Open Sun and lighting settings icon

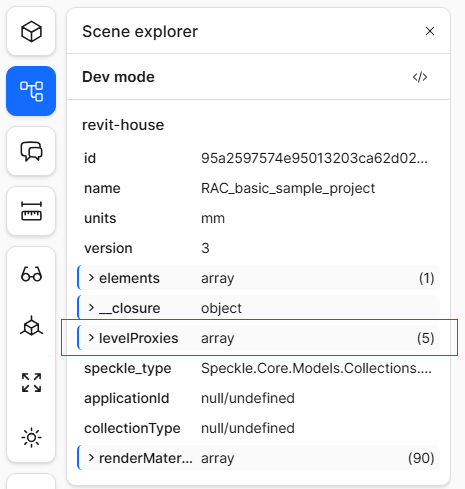click(x=31, y=437)
